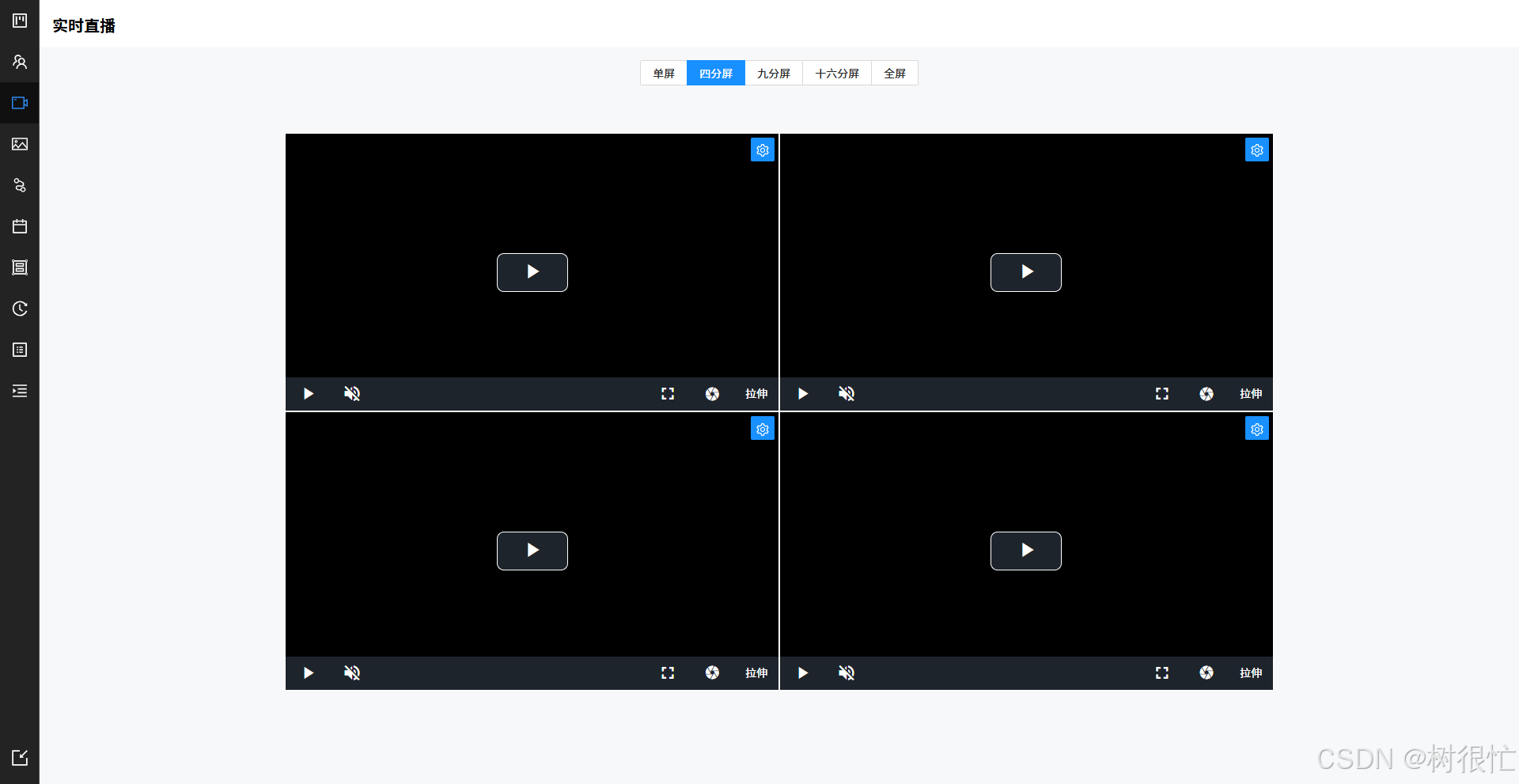Click 拉伸 on the top-right video
The height and width of the screenshot is (784, 1519).
(1251, 394)
